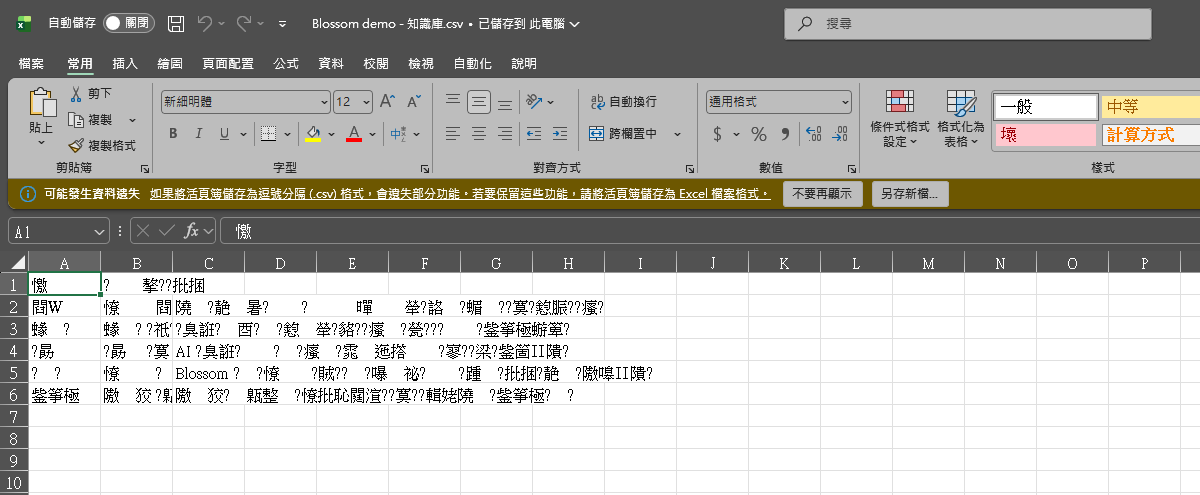1200x495 pixels.
Task: Open the number format dropdown (通用格式)
Action: click(x=845, y=102)
